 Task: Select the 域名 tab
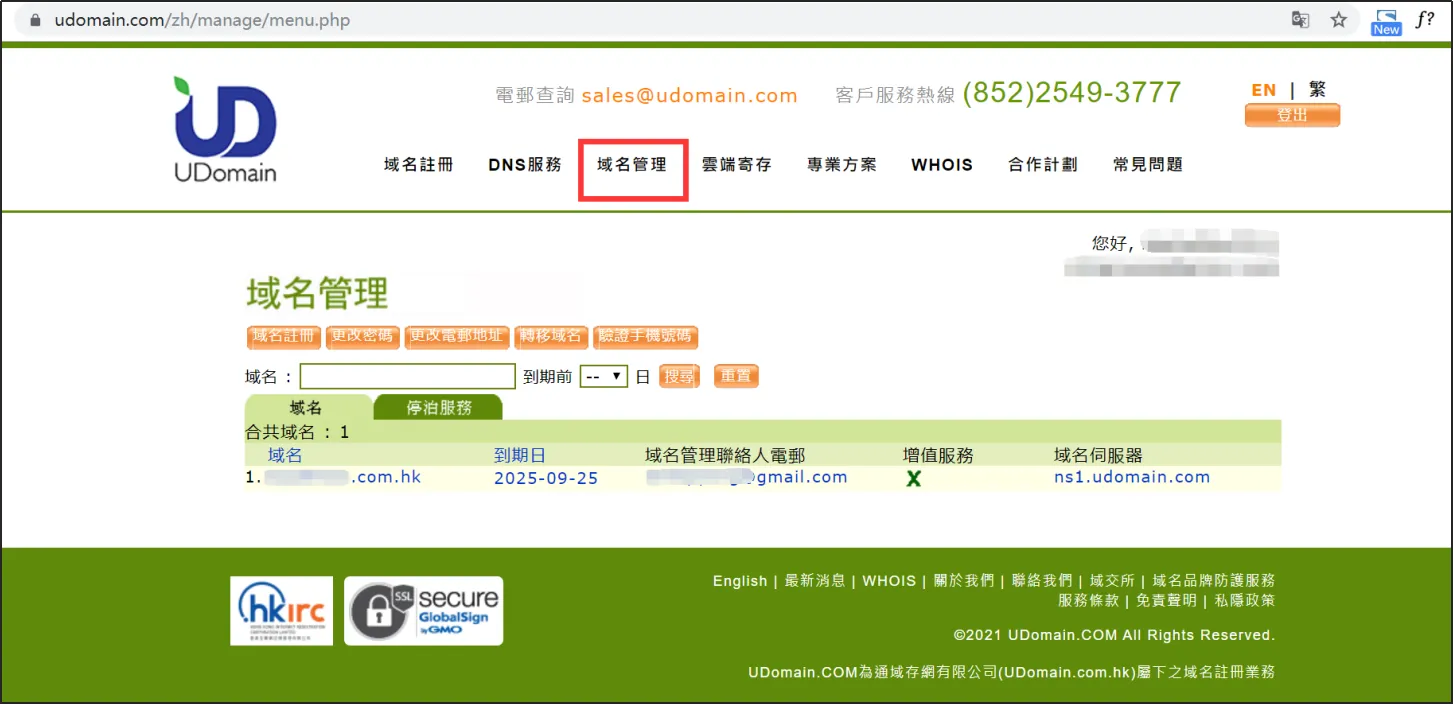point(306,408)
